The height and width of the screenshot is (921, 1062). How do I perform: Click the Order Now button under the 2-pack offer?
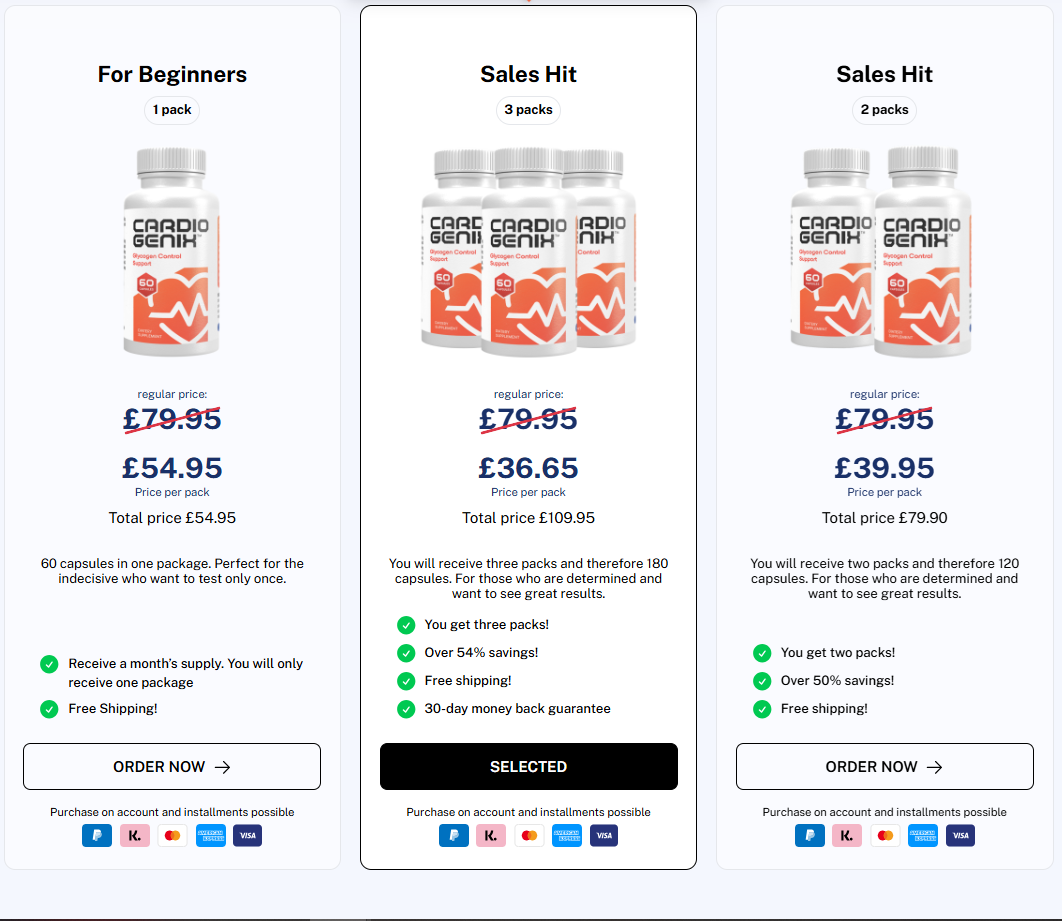[x=885, y=766]
